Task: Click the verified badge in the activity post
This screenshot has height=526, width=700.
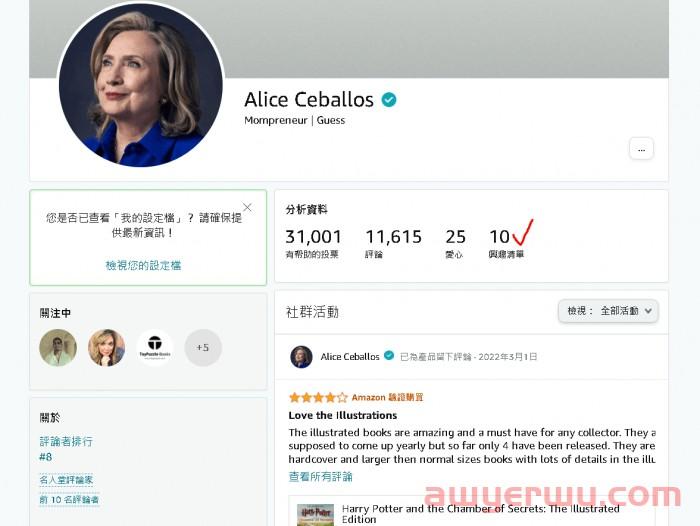Action: (x=389, y=355)
